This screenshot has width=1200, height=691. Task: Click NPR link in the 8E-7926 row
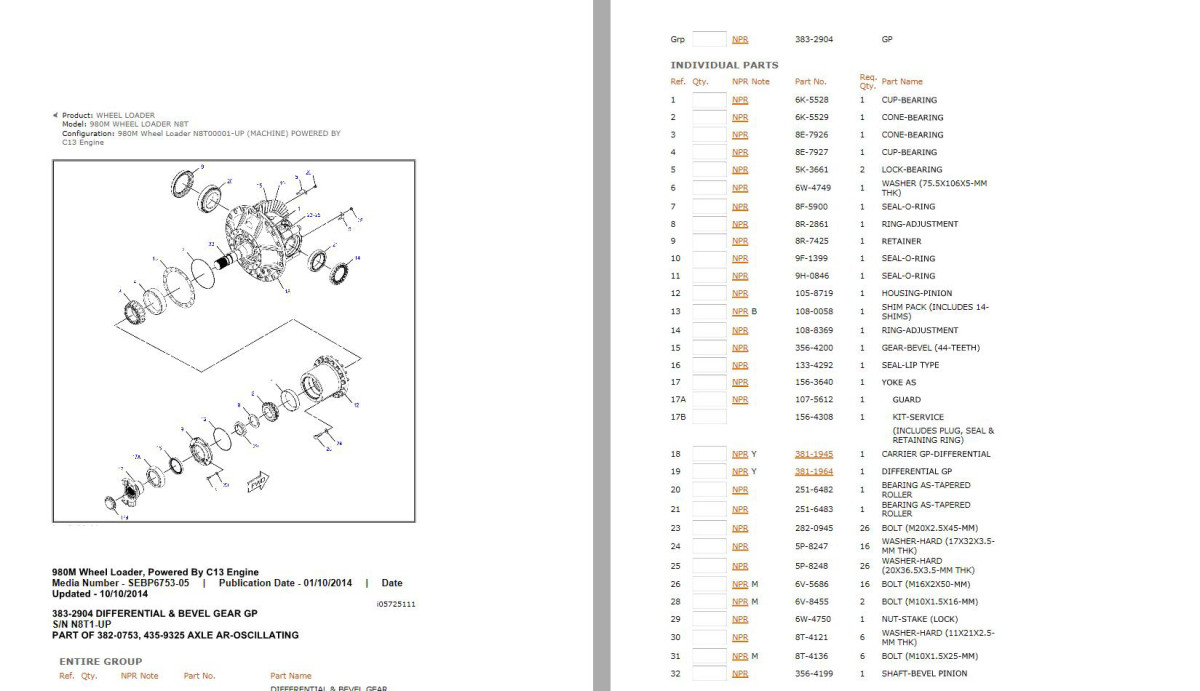point(740,135)
